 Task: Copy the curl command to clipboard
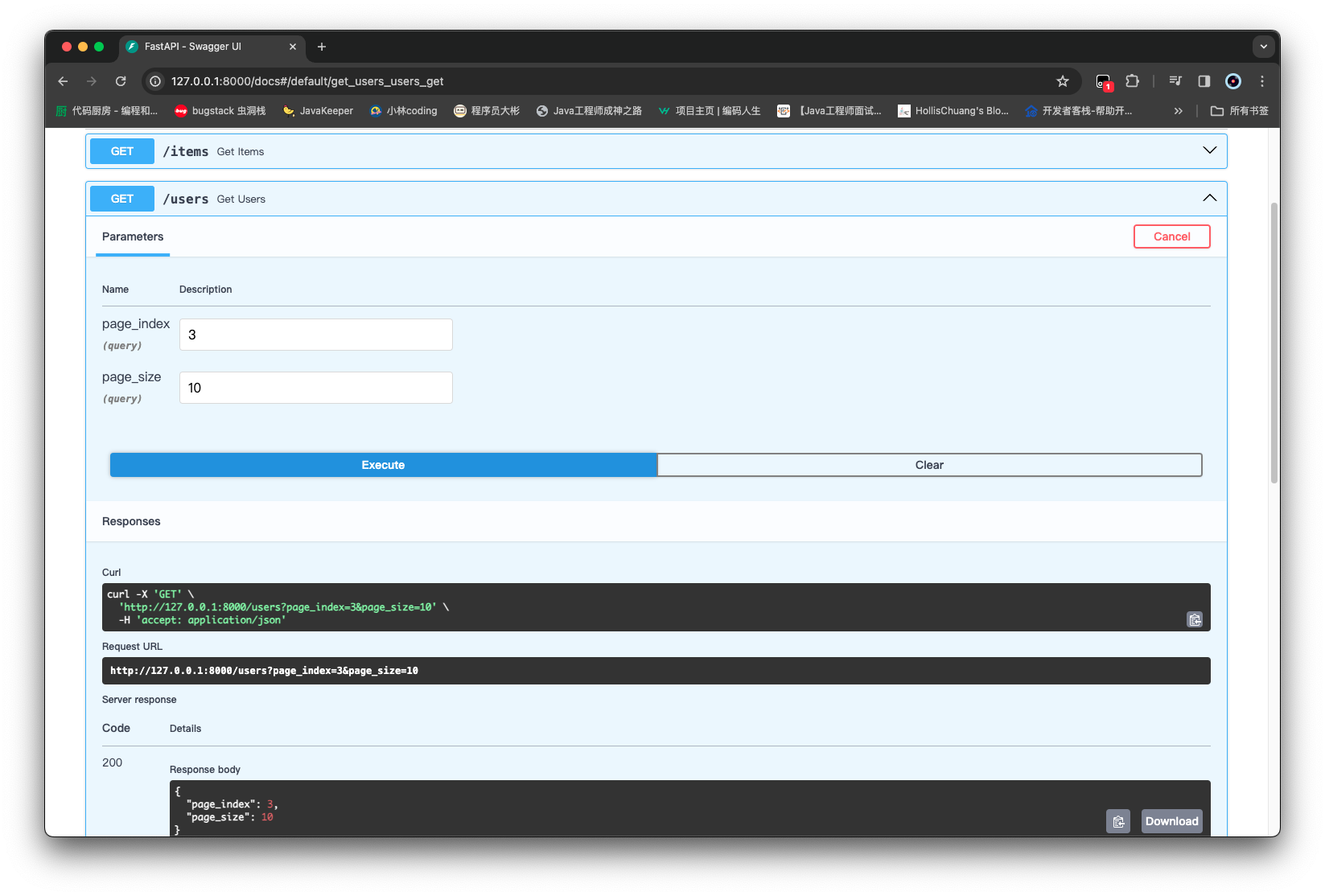[1195, 619]
